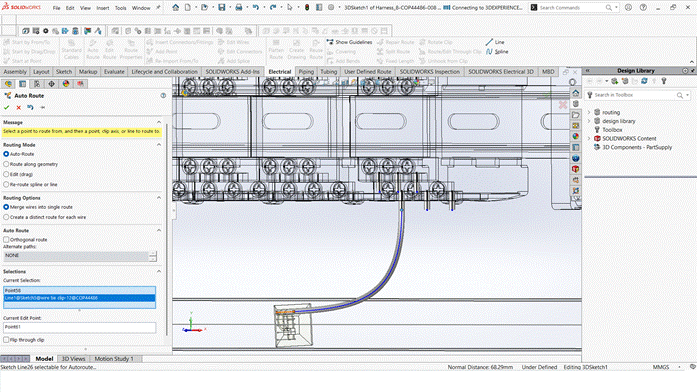Open the Tools menu
The height and width of the screenshot is (392, 697).
click(120, 8)
